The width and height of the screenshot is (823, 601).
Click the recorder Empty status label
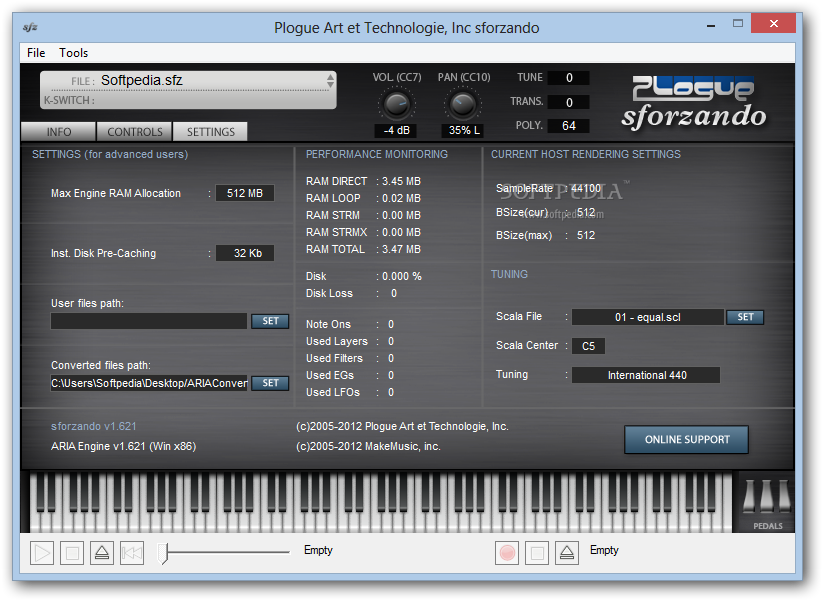pyautogui.click(x=604, y=550)
